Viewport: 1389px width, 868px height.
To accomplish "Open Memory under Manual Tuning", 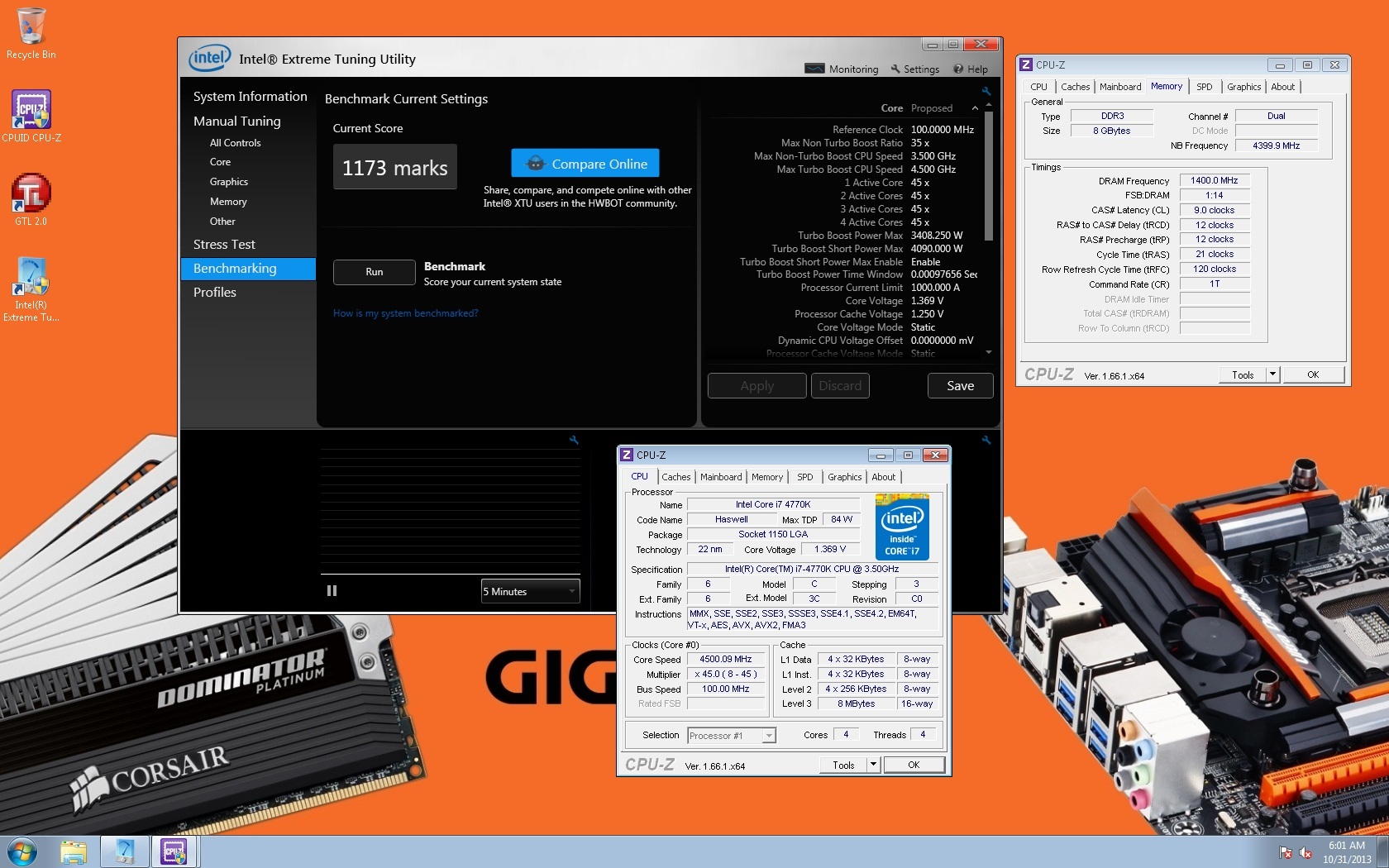I will coord(228,202).
